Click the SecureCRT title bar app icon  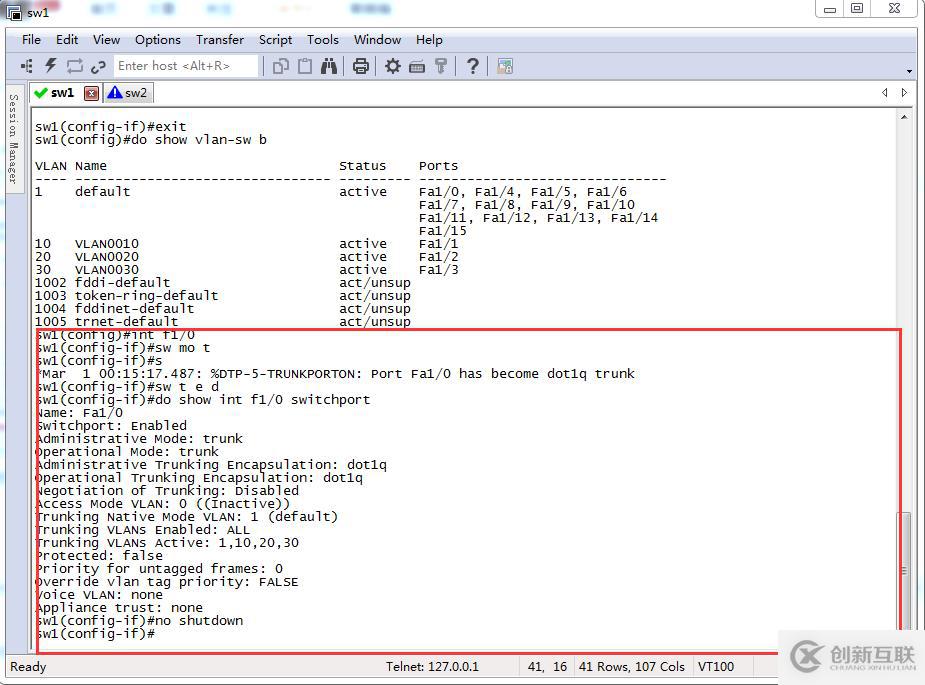pyautogui.click(x=14, y=12)
